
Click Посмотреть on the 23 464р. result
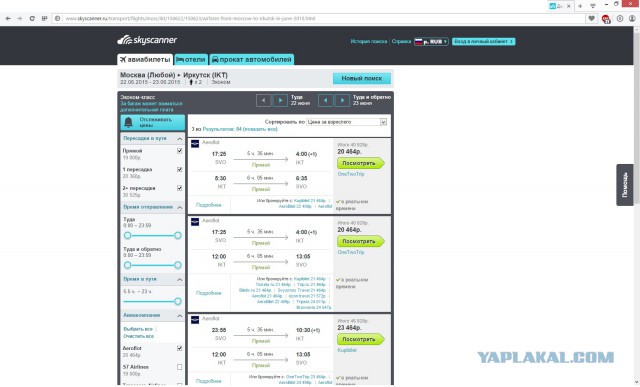[x=360, y=339]
